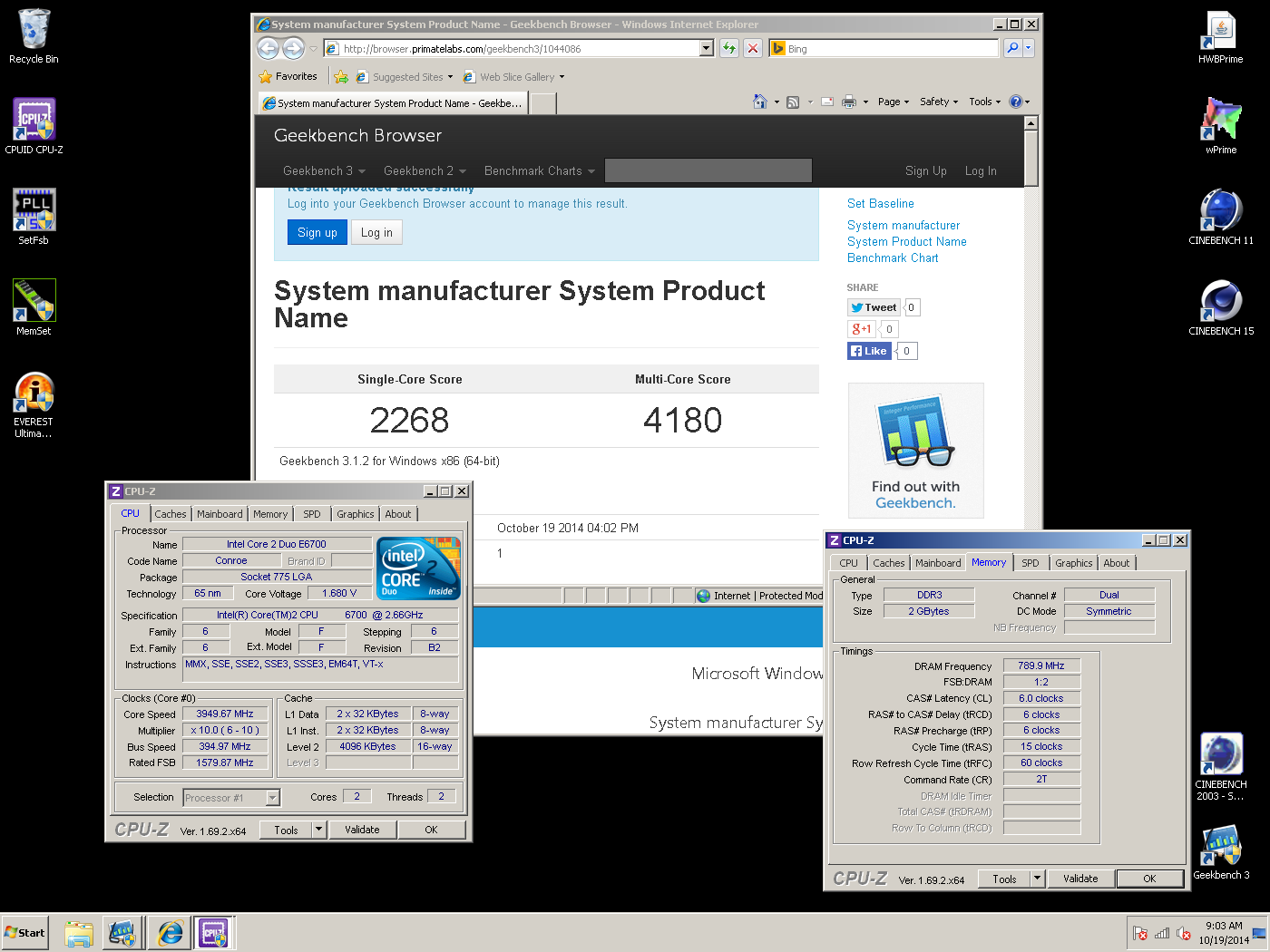The image size is (1270, 952).
Task: Open the Geekbench 3 navigation dropdown
Action: 324,170
